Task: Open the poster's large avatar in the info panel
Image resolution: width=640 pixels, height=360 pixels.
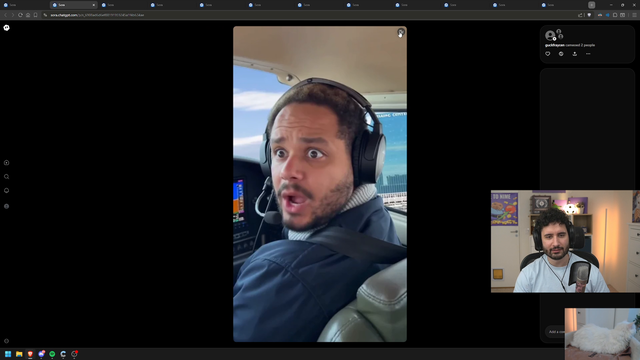Action: (x=550, y=35)
